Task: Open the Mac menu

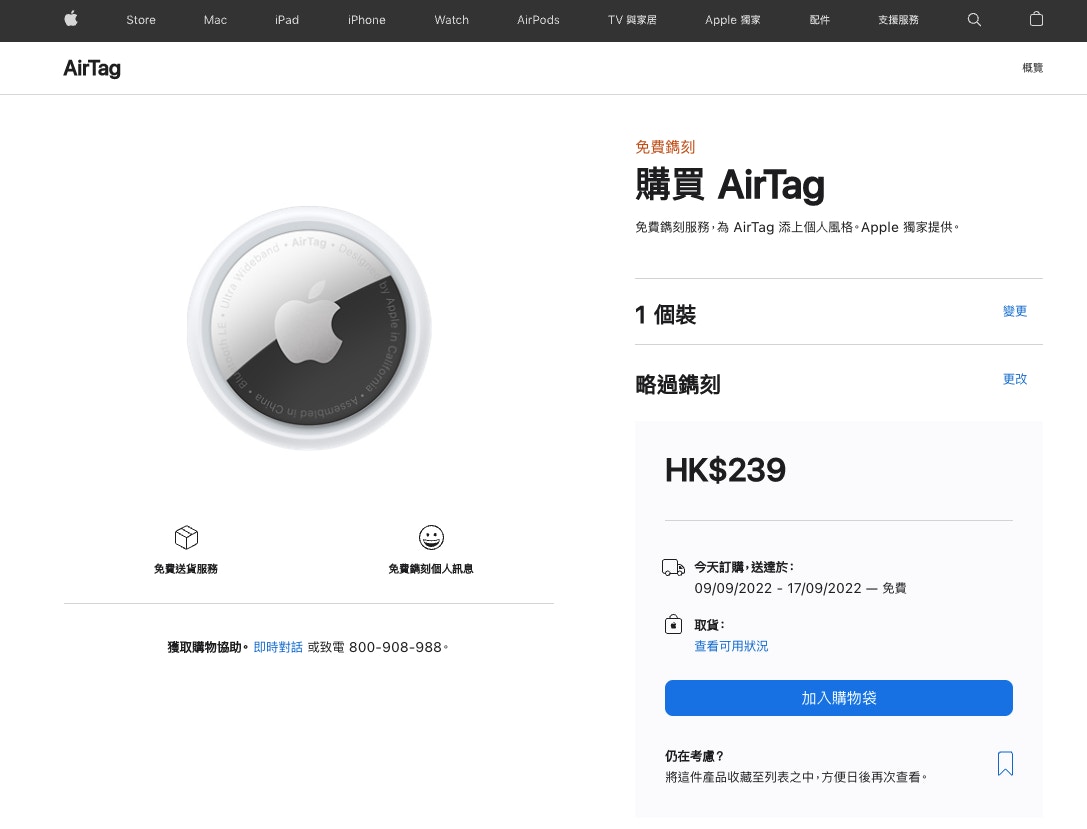Action: (215, 20)
